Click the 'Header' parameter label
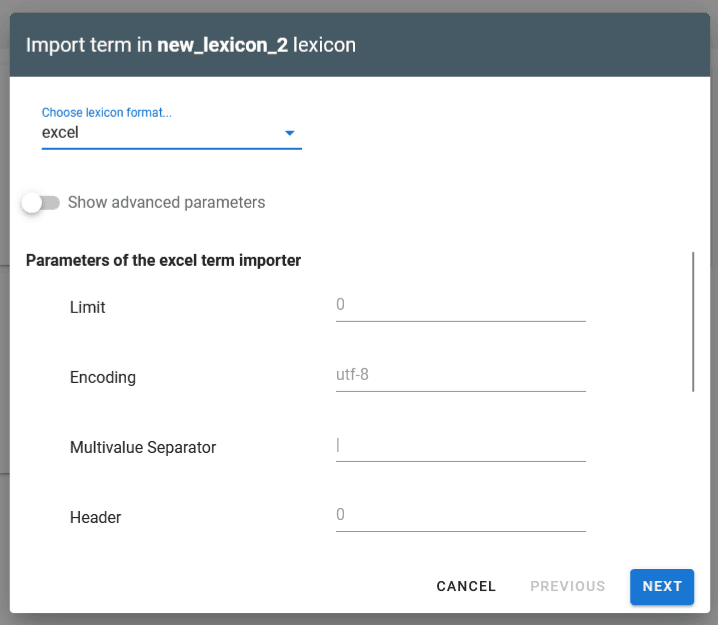 coord(96,518)
